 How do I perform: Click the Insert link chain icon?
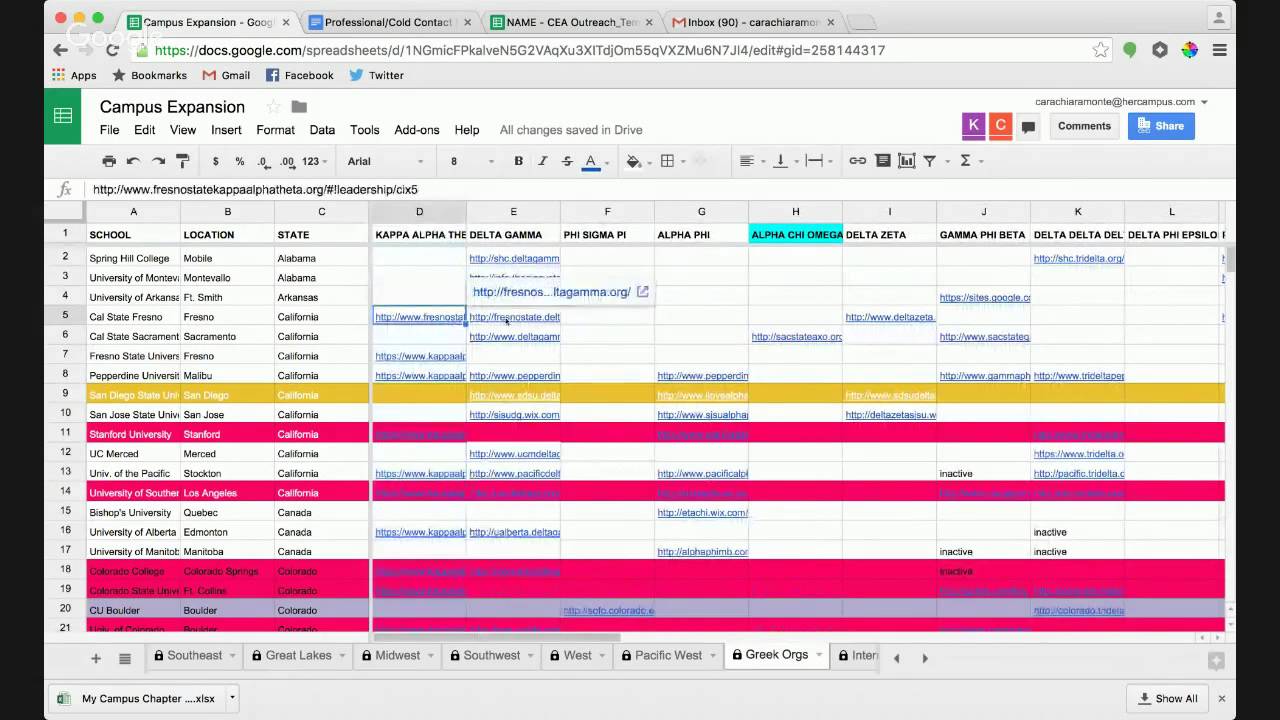pyautogui.click(x=858, y=161)
